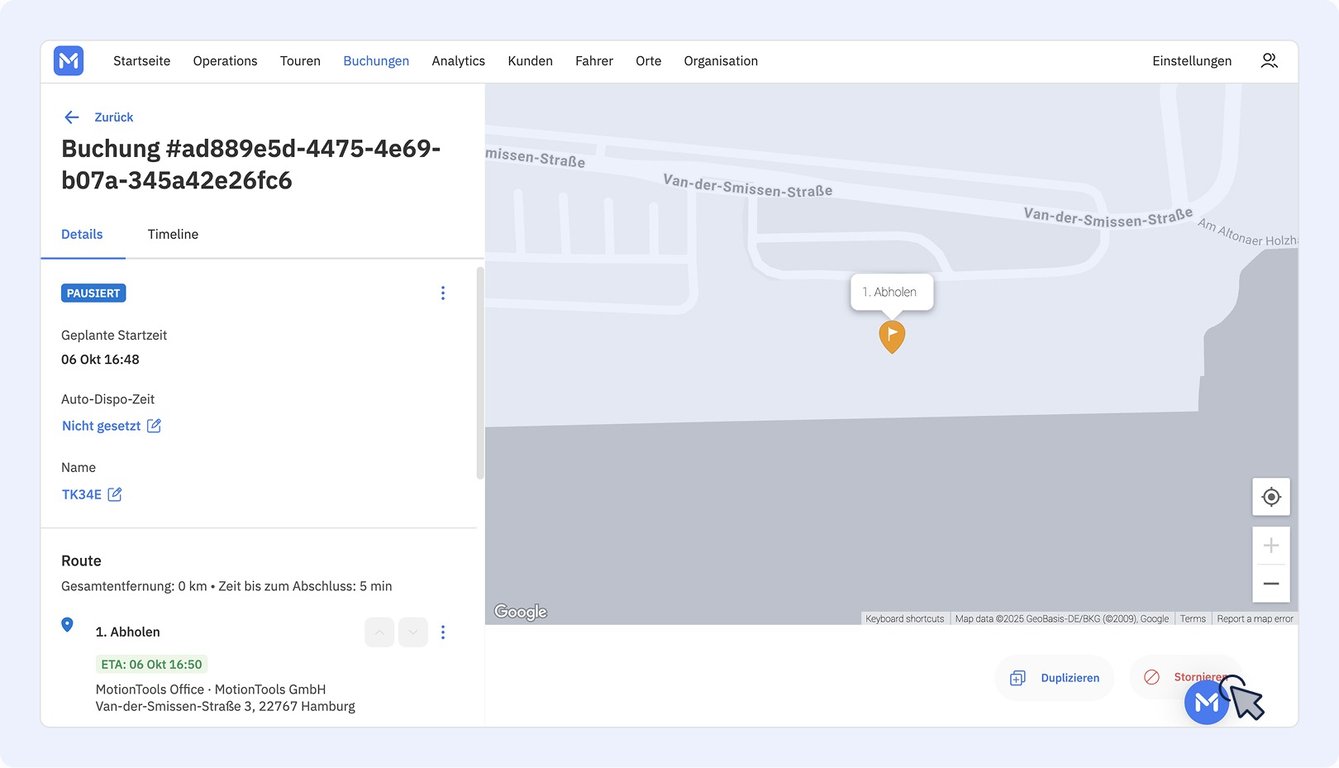Click the TK34E name link
1339x768 pixels.
tap(82, 494)
